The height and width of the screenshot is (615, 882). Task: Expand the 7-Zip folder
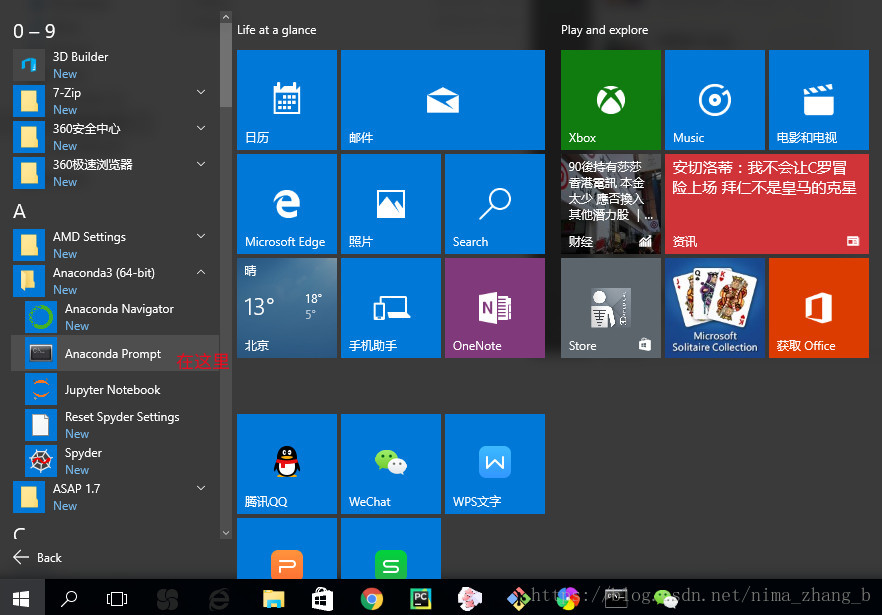pyautogui.click(x=201, y=92)
